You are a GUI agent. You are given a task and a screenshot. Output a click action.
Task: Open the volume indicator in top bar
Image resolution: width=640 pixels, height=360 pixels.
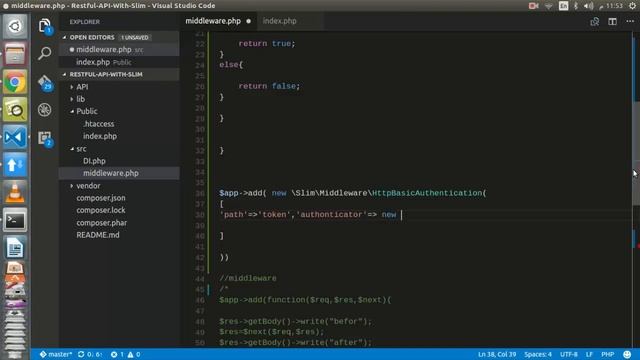pos(588,6)
